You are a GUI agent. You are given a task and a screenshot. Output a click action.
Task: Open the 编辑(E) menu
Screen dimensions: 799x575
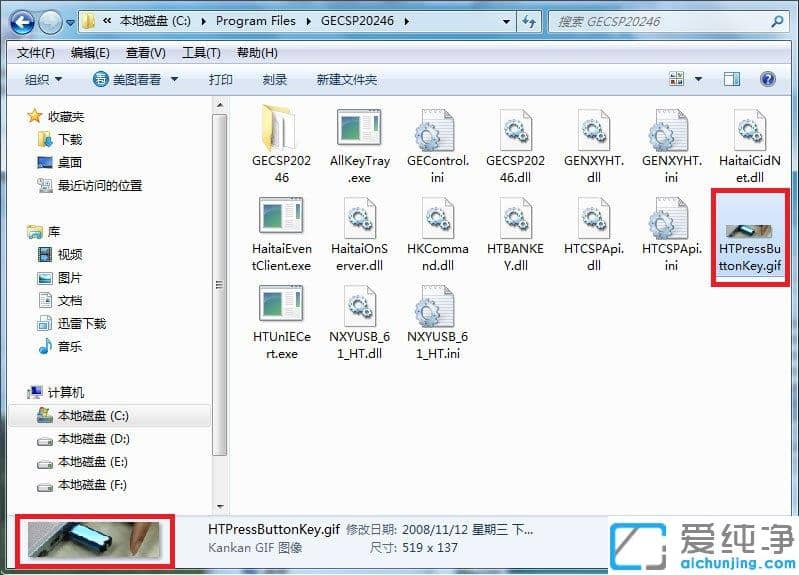click(x=90, y=53)
